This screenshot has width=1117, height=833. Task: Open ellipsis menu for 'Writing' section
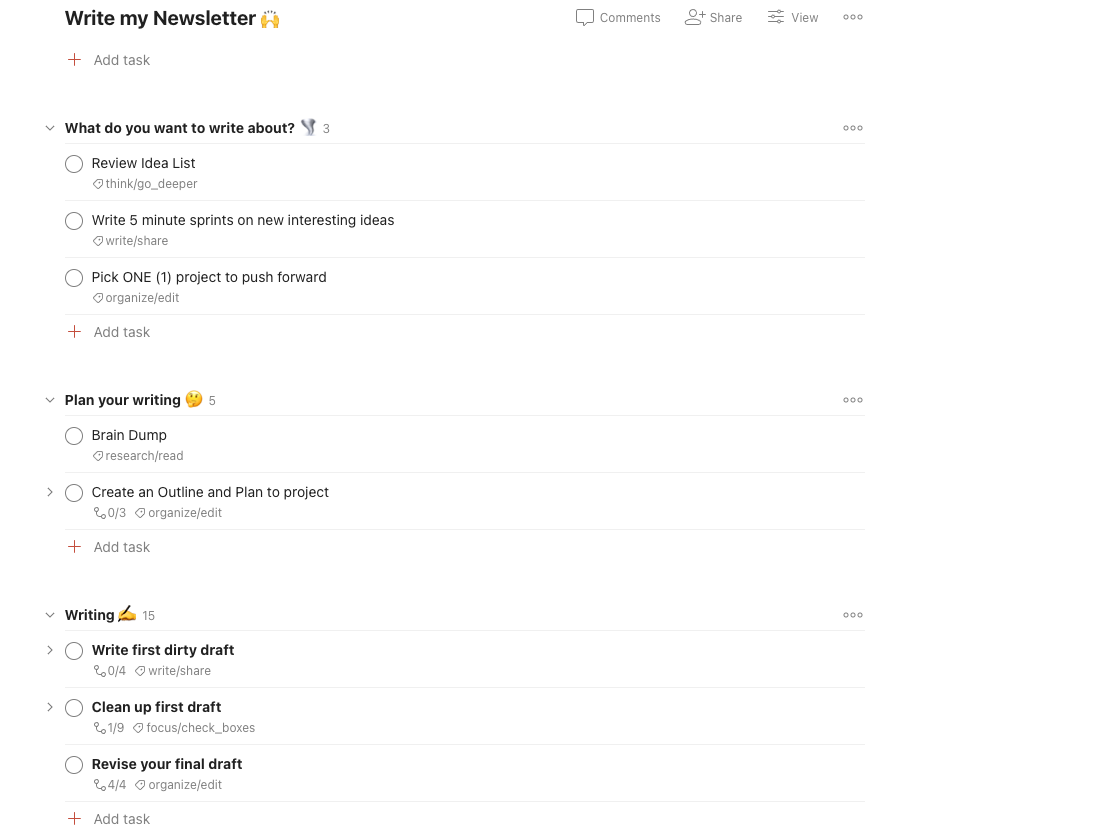pyautogui.click(x=853, y=615)
